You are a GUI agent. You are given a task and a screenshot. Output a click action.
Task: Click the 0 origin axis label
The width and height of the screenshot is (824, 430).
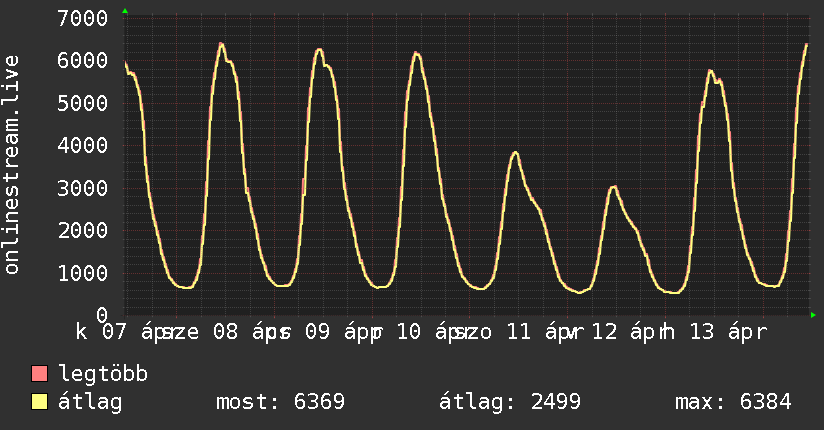pos(102,315)
